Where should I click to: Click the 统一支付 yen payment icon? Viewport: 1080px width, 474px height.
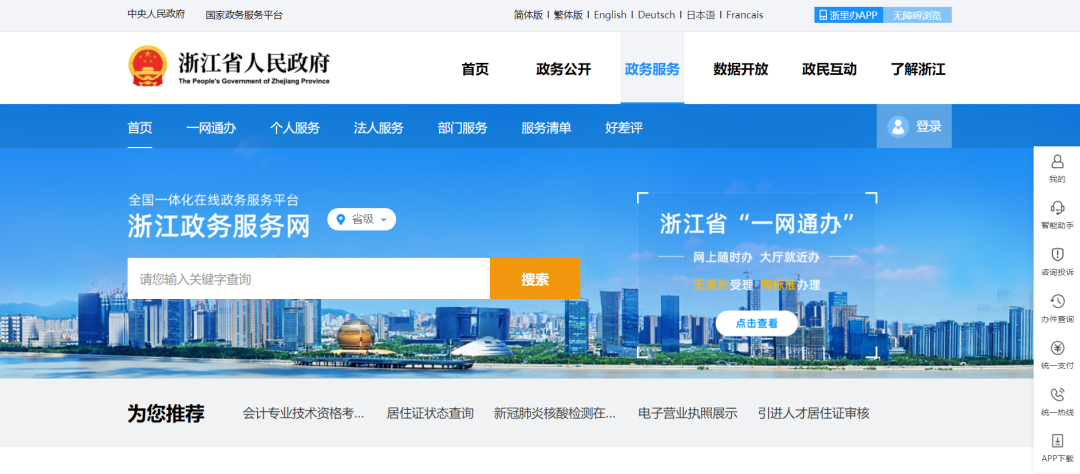1057,348
